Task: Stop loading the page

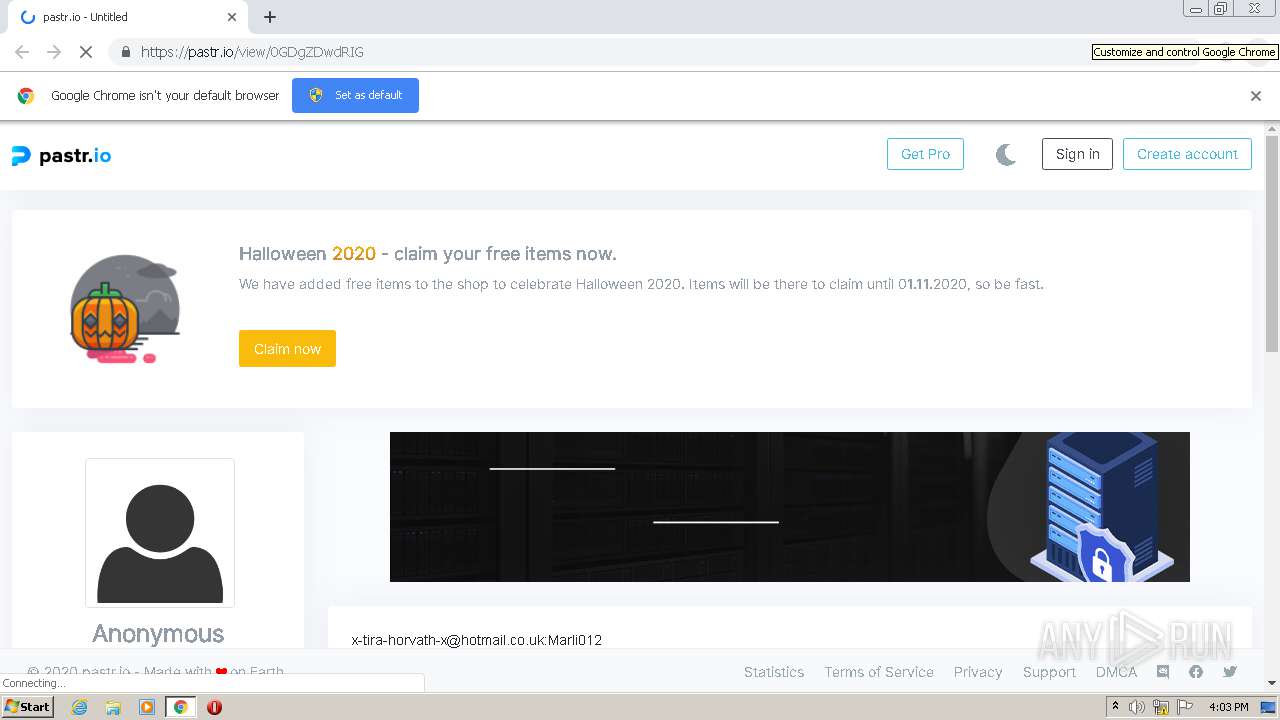Action: [x=86, y=52]
